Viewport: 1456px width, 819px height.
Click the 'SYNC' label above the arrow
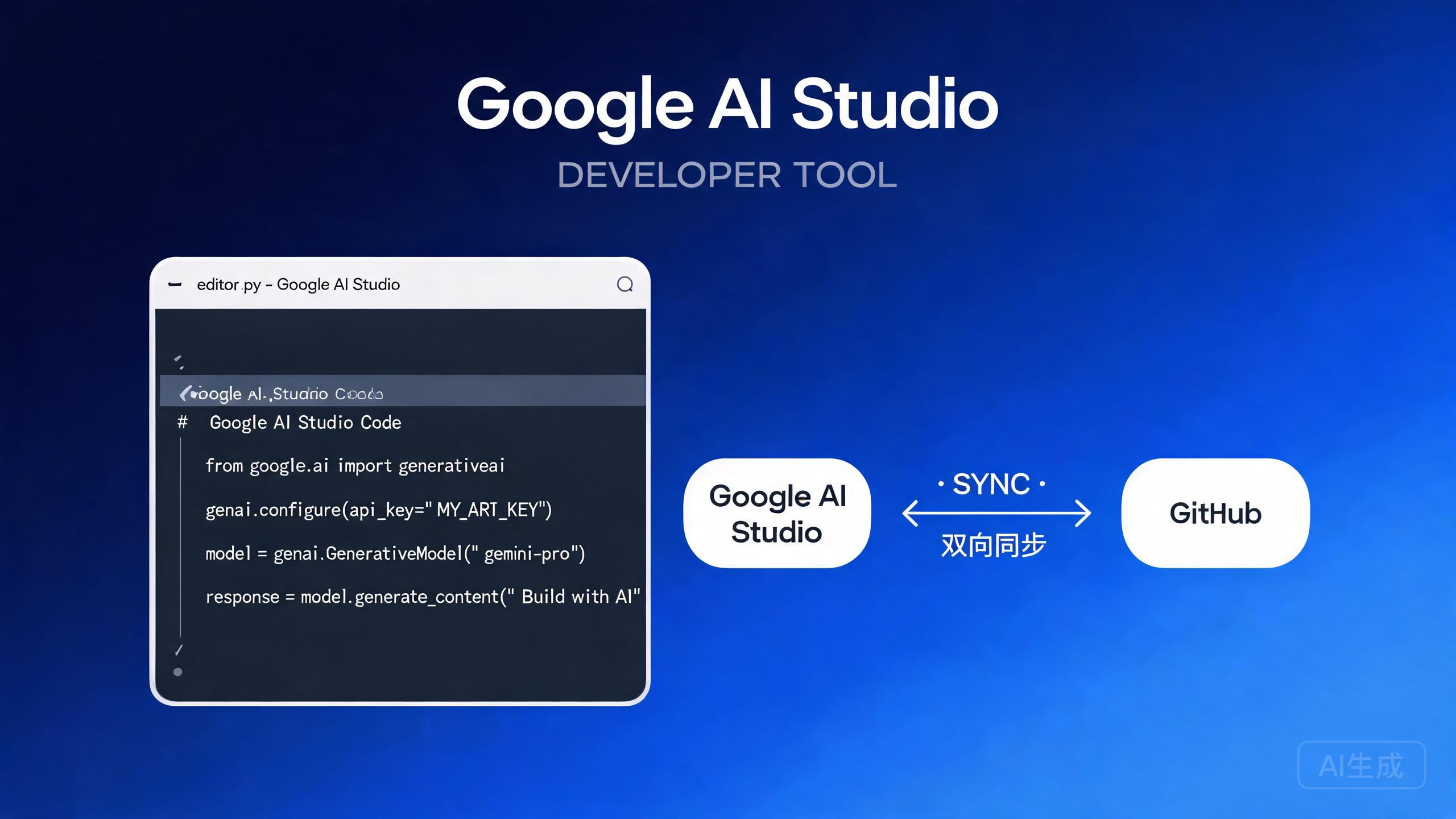991,485
